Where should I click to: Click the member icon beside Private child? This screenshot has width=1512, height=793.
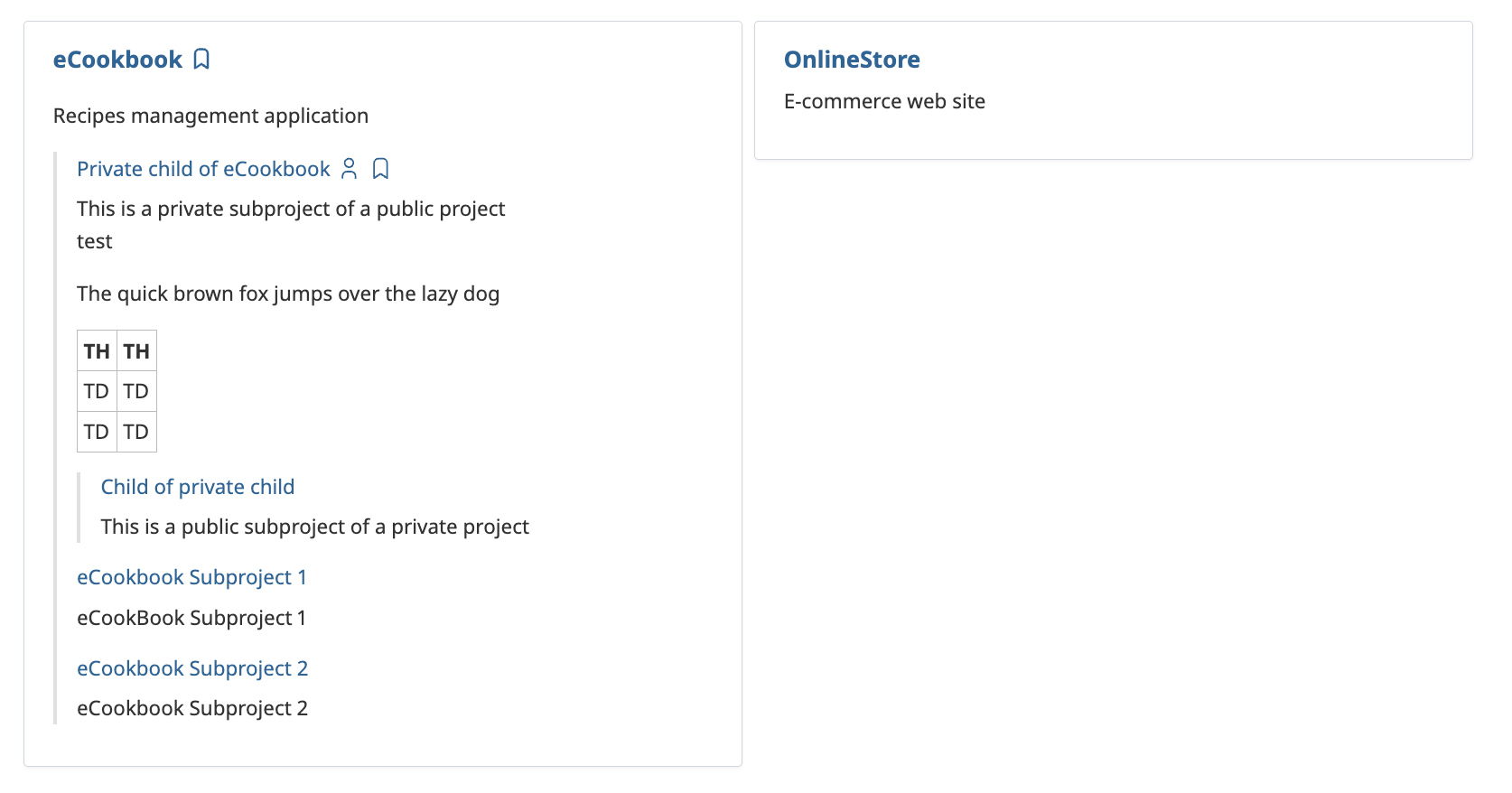click(x=350, y=169)
